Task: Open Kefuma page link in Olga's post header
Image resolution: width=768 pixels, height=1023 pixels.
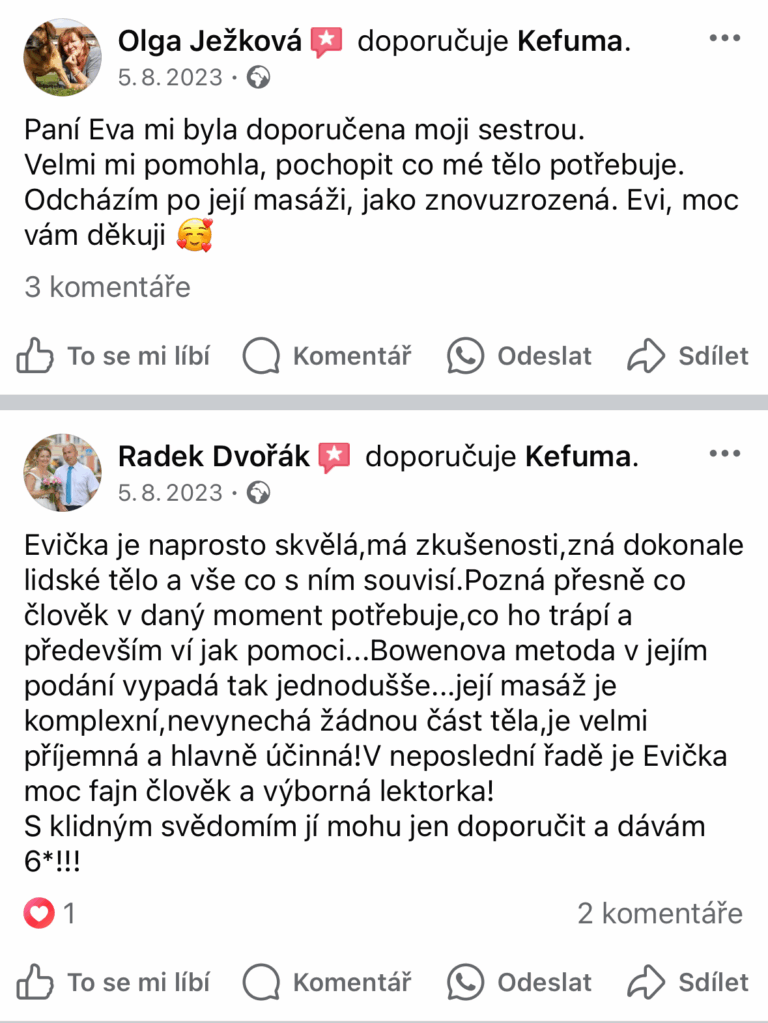Action: (570, 41)
